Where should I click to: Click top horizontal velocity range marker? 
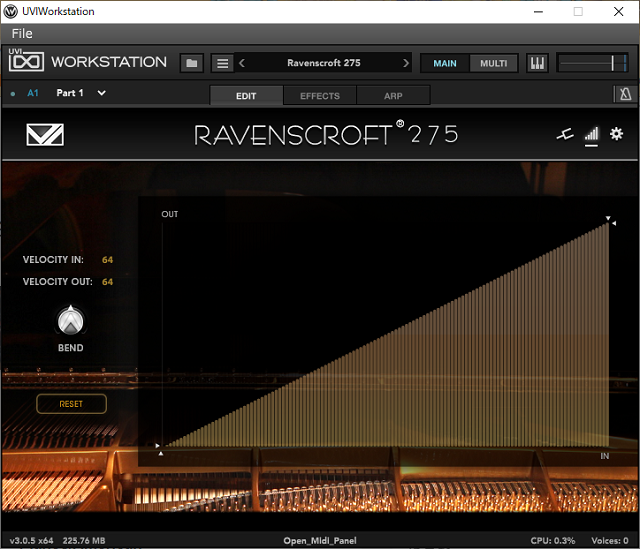click(608, 218)
